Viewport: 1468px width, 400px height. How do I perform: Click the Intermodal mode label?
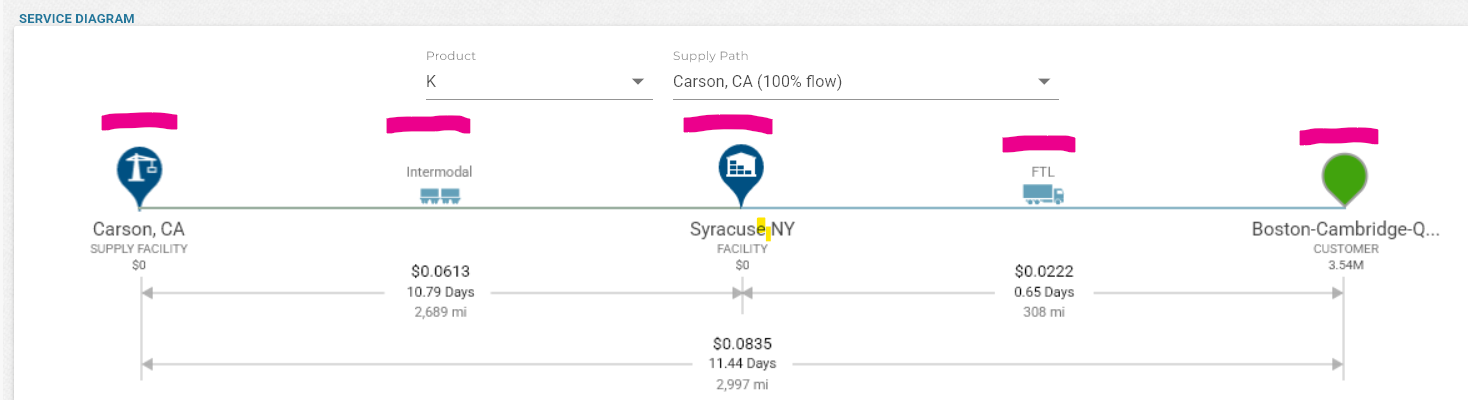[439, 172]
